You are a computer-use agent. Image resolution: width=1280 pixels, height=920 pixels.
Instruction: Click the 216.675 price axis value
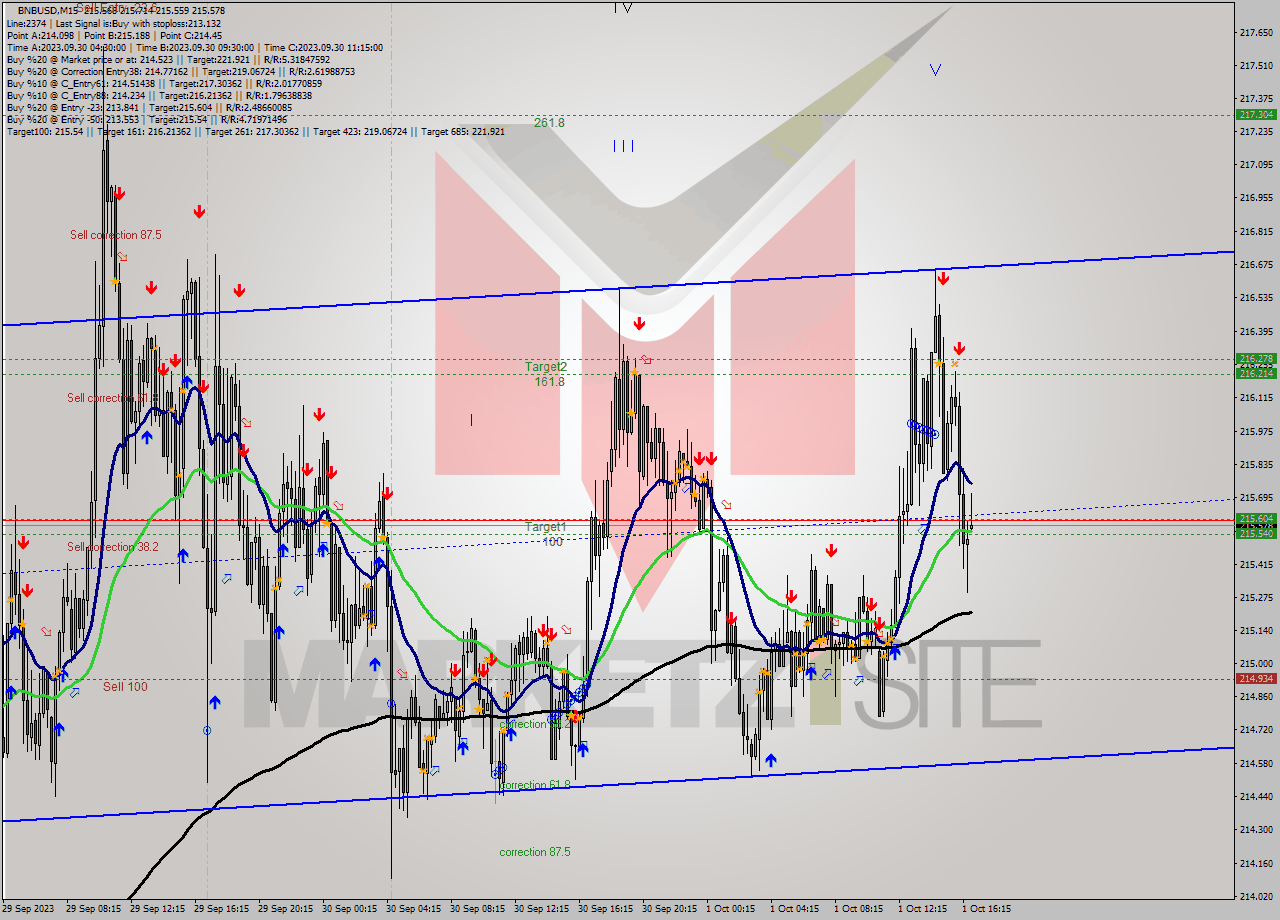(x=1255, y=264)
